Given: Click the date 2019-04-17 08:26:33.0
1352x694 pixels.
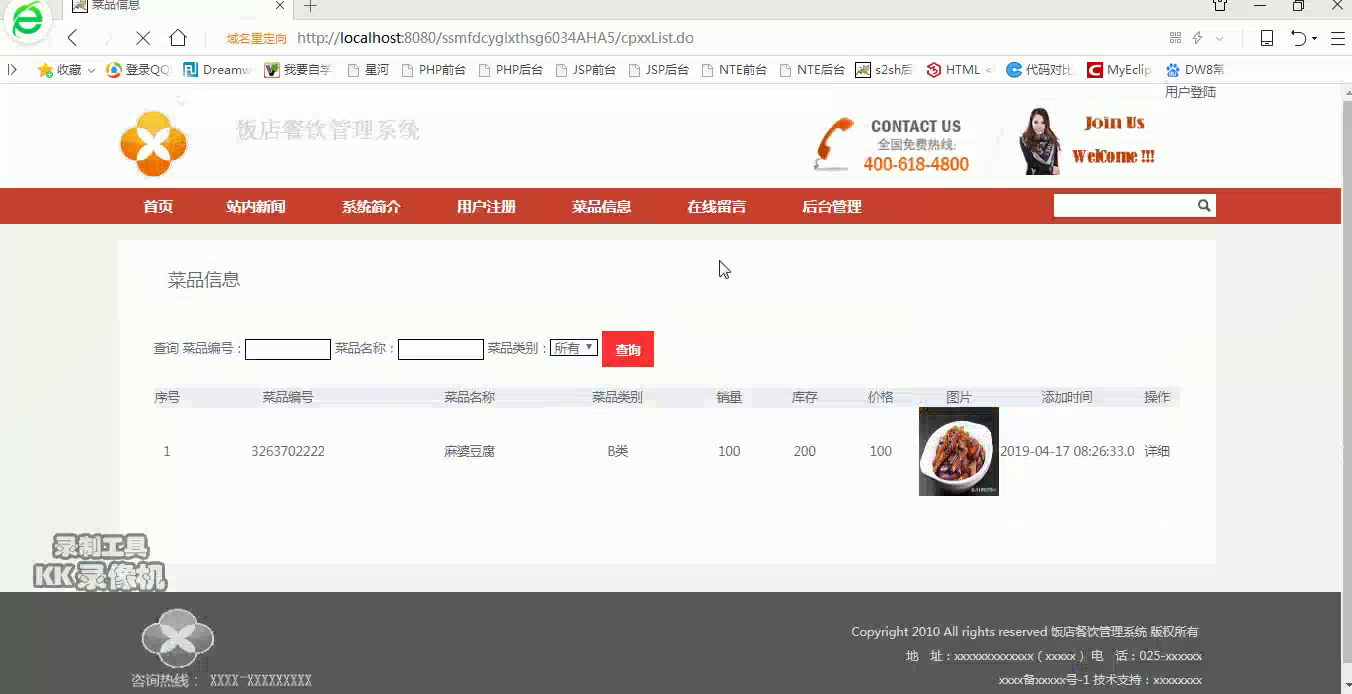Looking at the screenshot, I should click(1067, 451).
